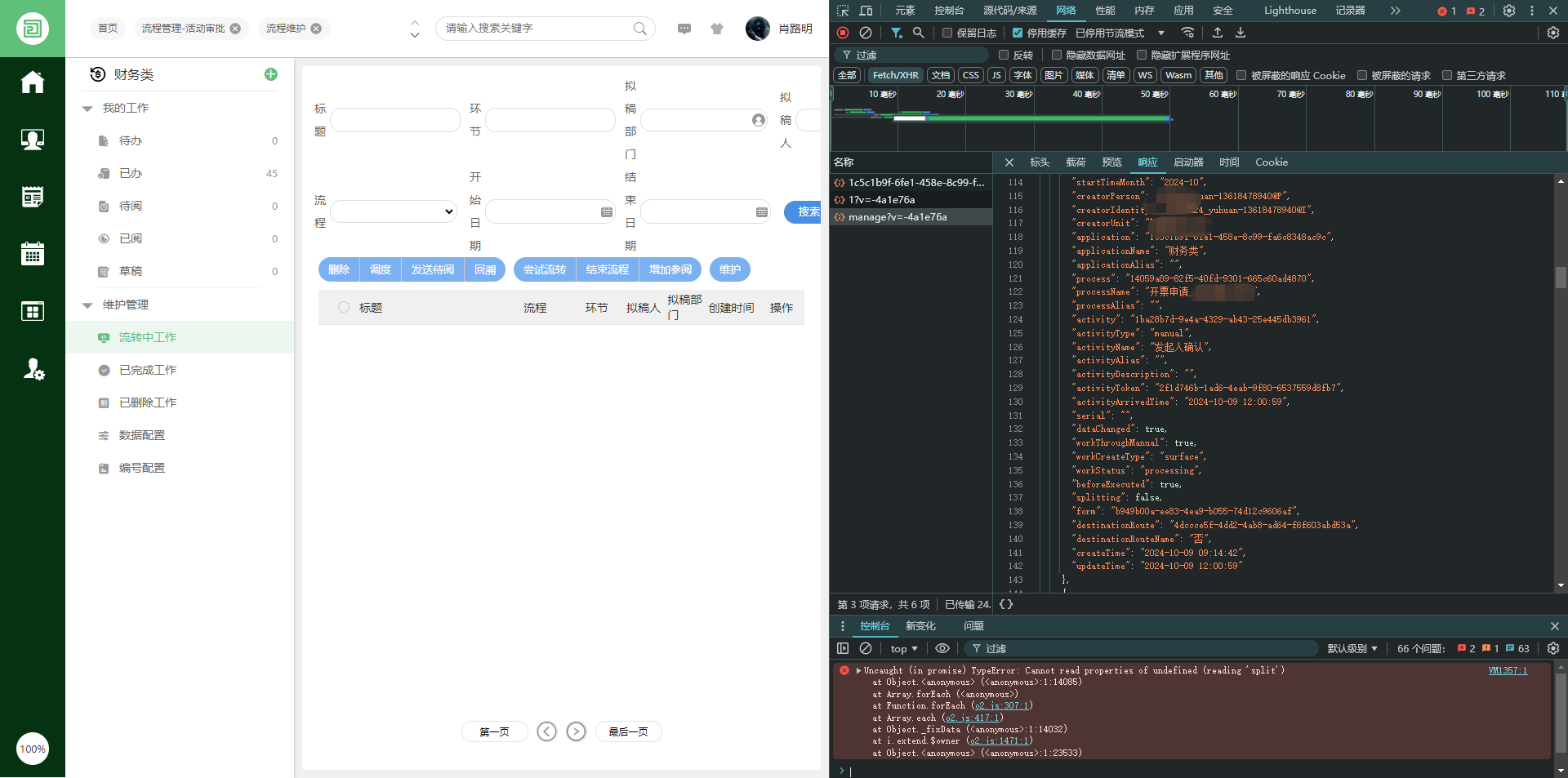The height and width of the screenshot is (778, 1568).
Task: Check the 反转 filter checkbox
Action: point(1004,55)
